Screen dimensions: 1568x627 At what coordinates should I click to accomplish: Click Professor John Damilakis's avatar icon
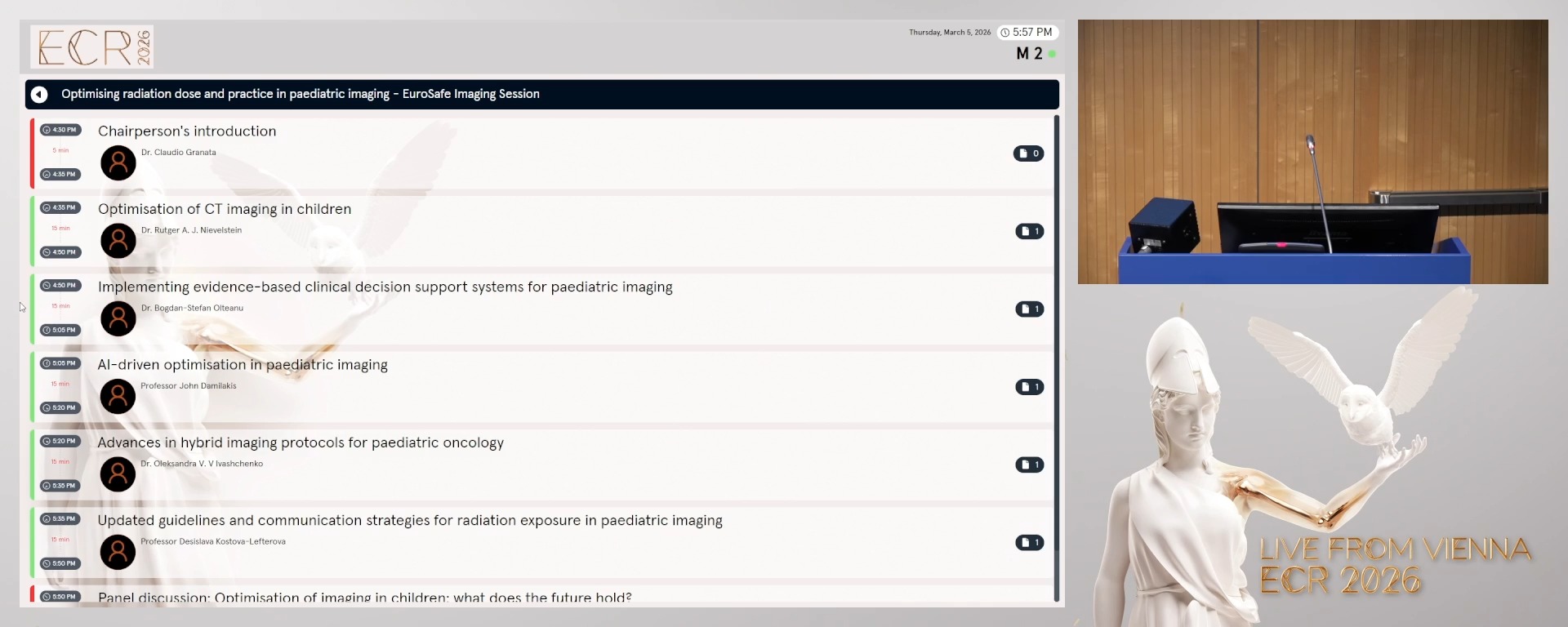click(118, 397)
